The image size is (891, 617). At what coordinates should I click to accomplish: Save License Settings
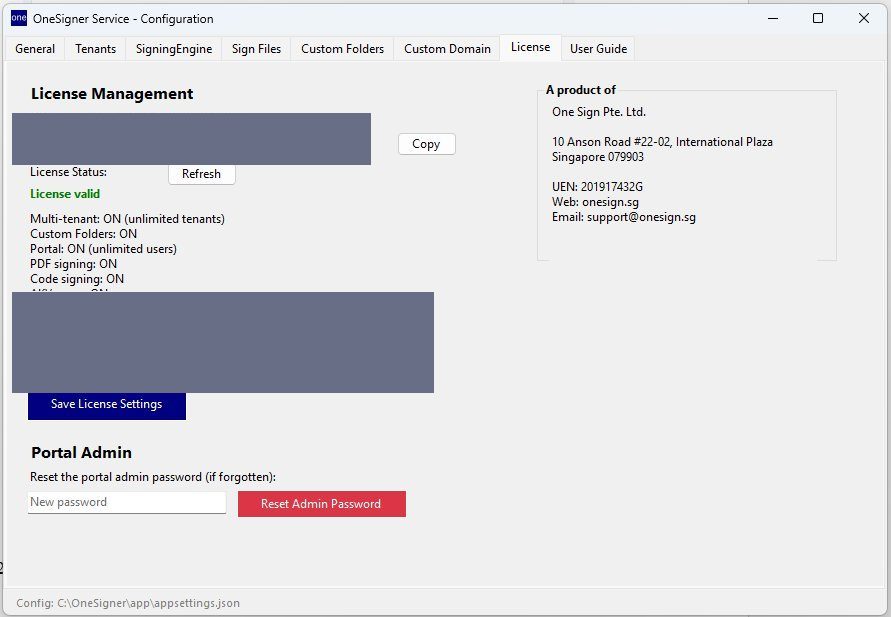point(107,405)
